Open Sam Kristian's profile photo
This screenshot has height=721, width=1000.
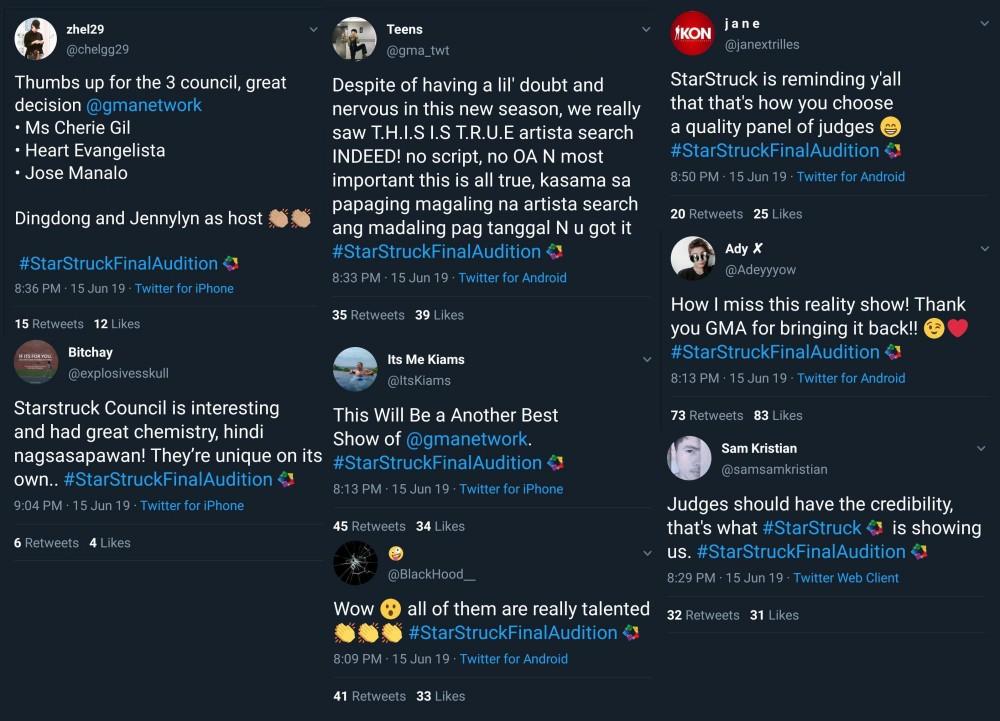[689, 458]
